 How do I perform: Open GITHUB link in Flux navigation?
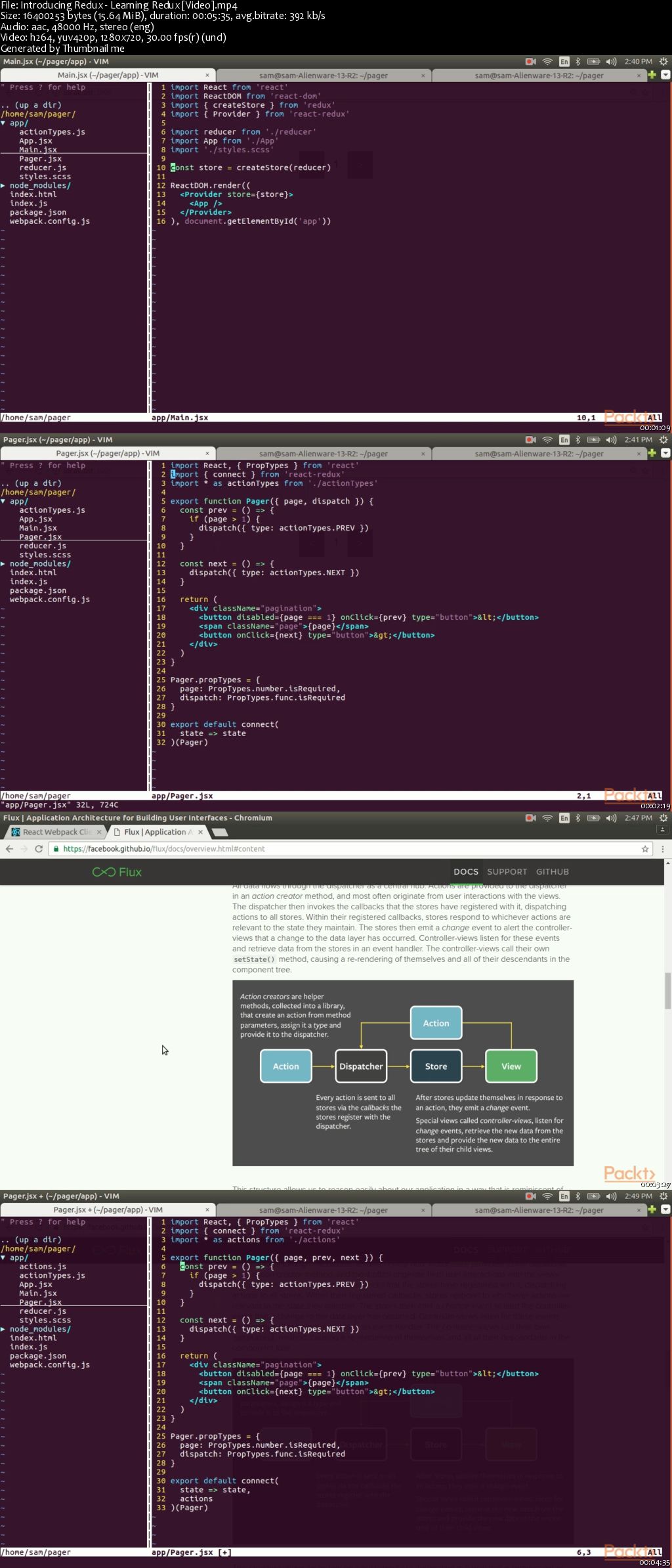point(553,872)
